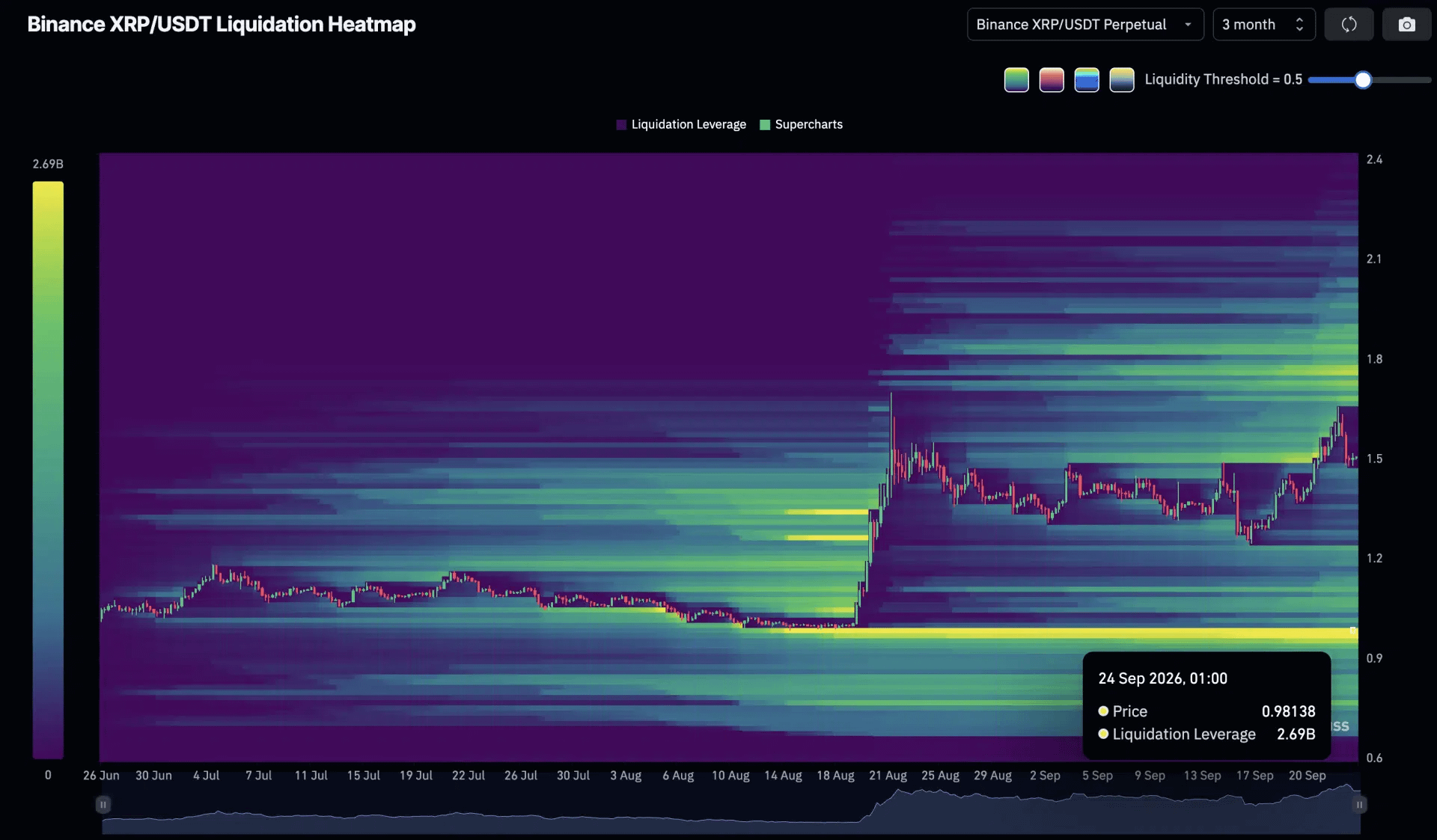Click the 21 Aug date label on axis
The width and height of the screenshot is (1437, 840).
888,776
